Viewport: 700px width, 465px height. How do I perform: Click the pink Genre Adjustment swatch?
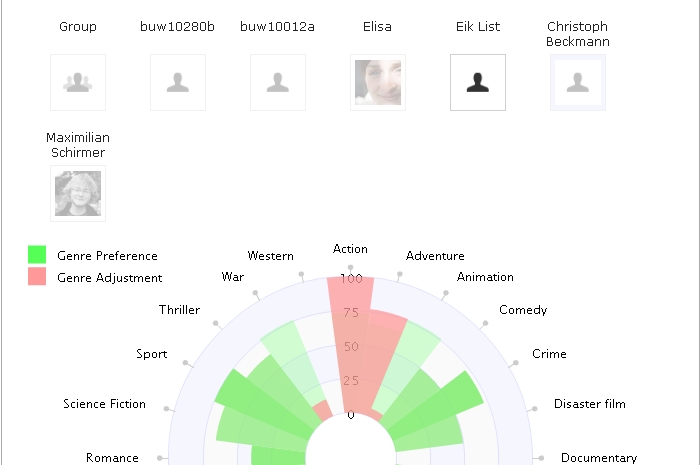37,276
